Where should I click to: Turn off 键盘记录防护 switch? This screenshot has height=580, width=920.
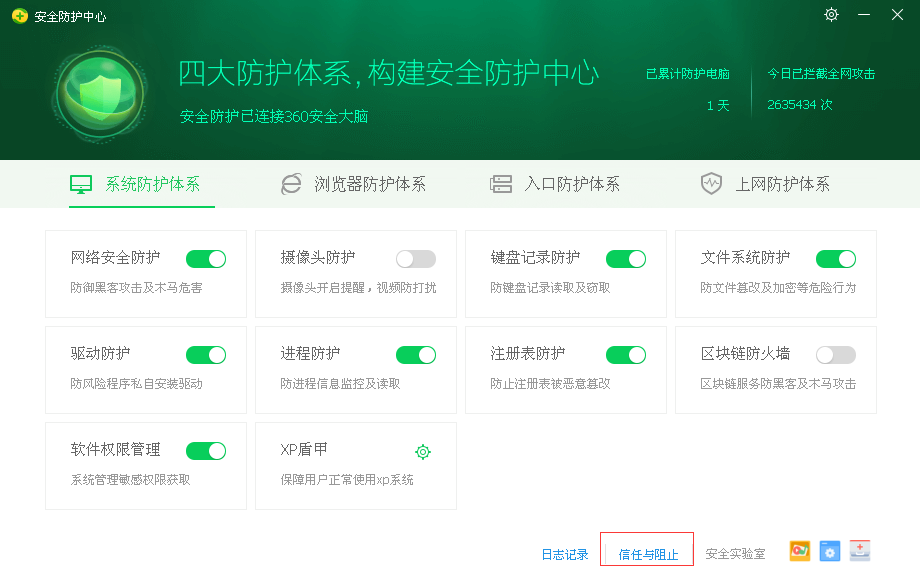[x=626, y=259]
